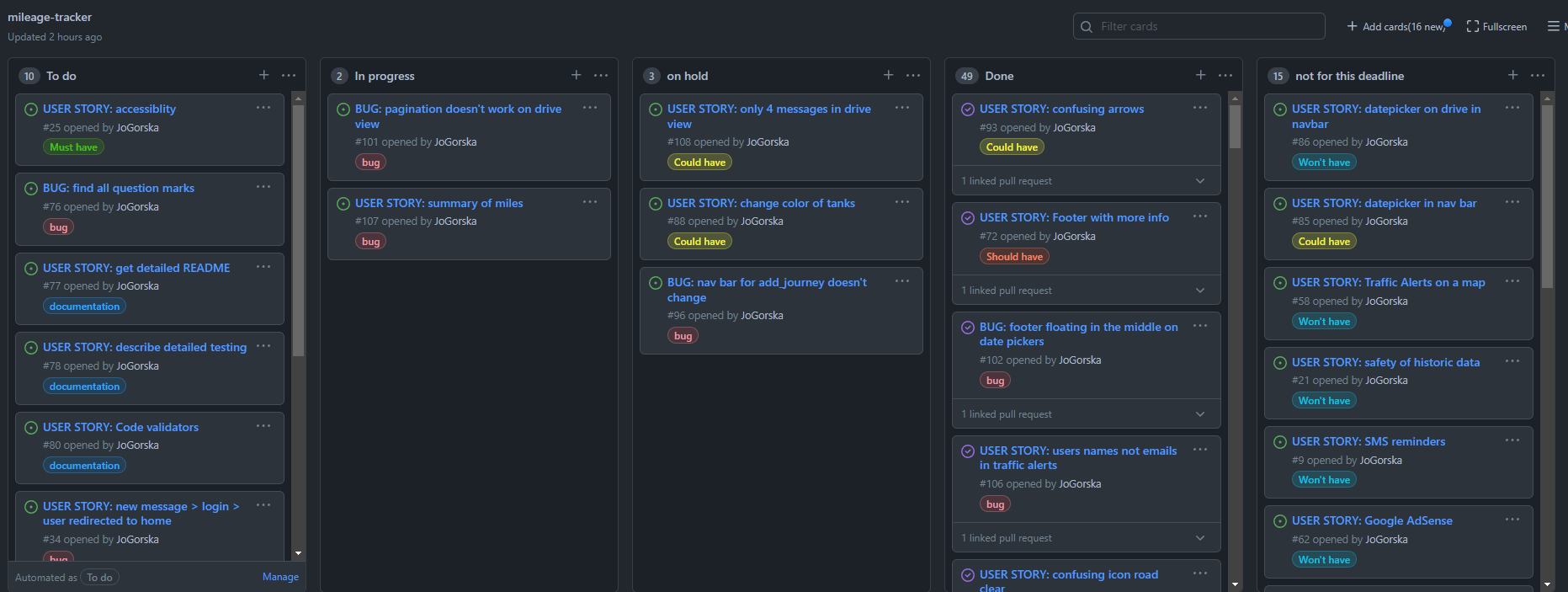
Task: Click the 'Updated 2 hours ago' text
Action: [55, 37]
